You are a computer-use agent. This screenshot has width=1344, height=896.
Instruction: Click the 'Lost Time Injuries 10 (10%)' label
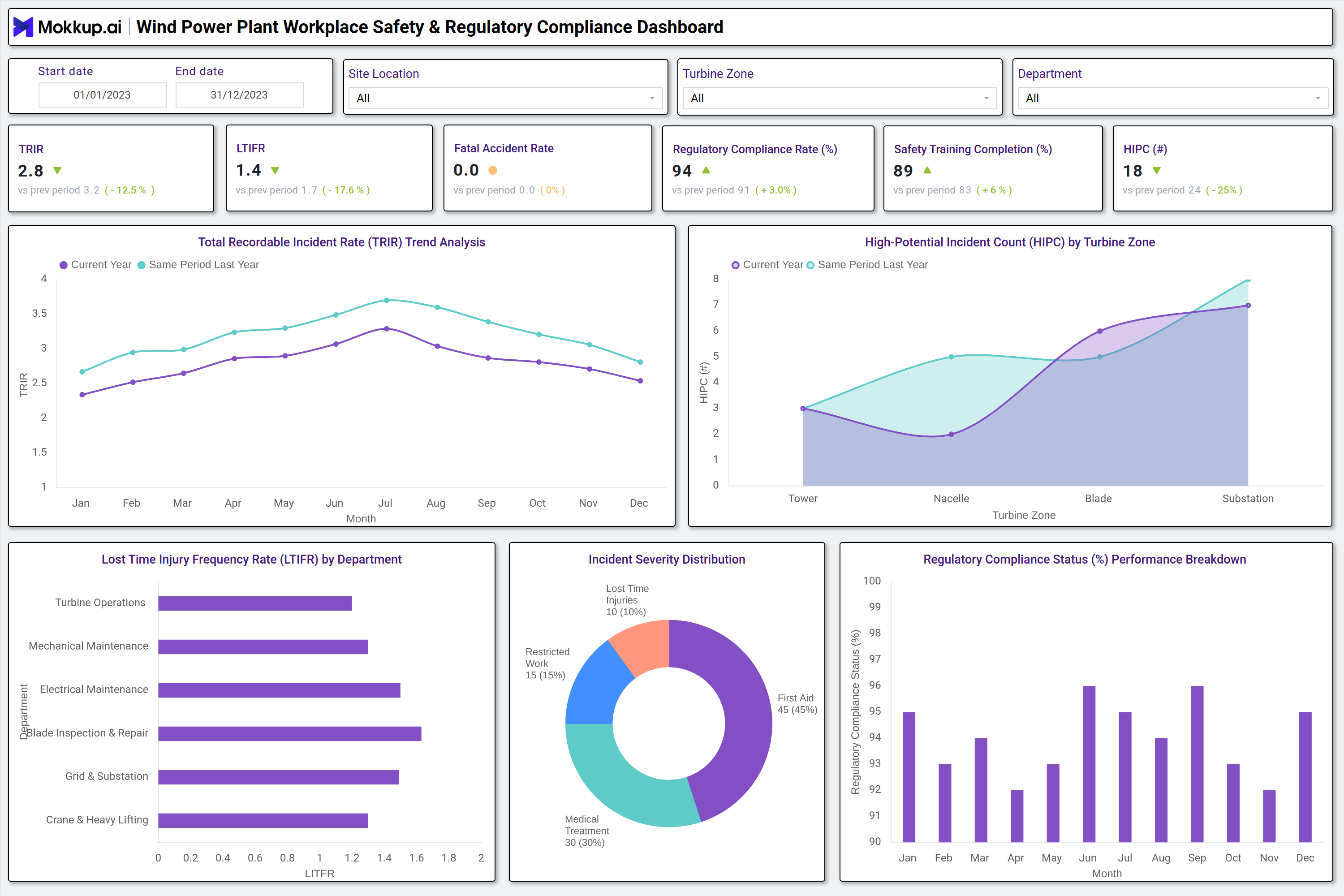tap(627, 600)
